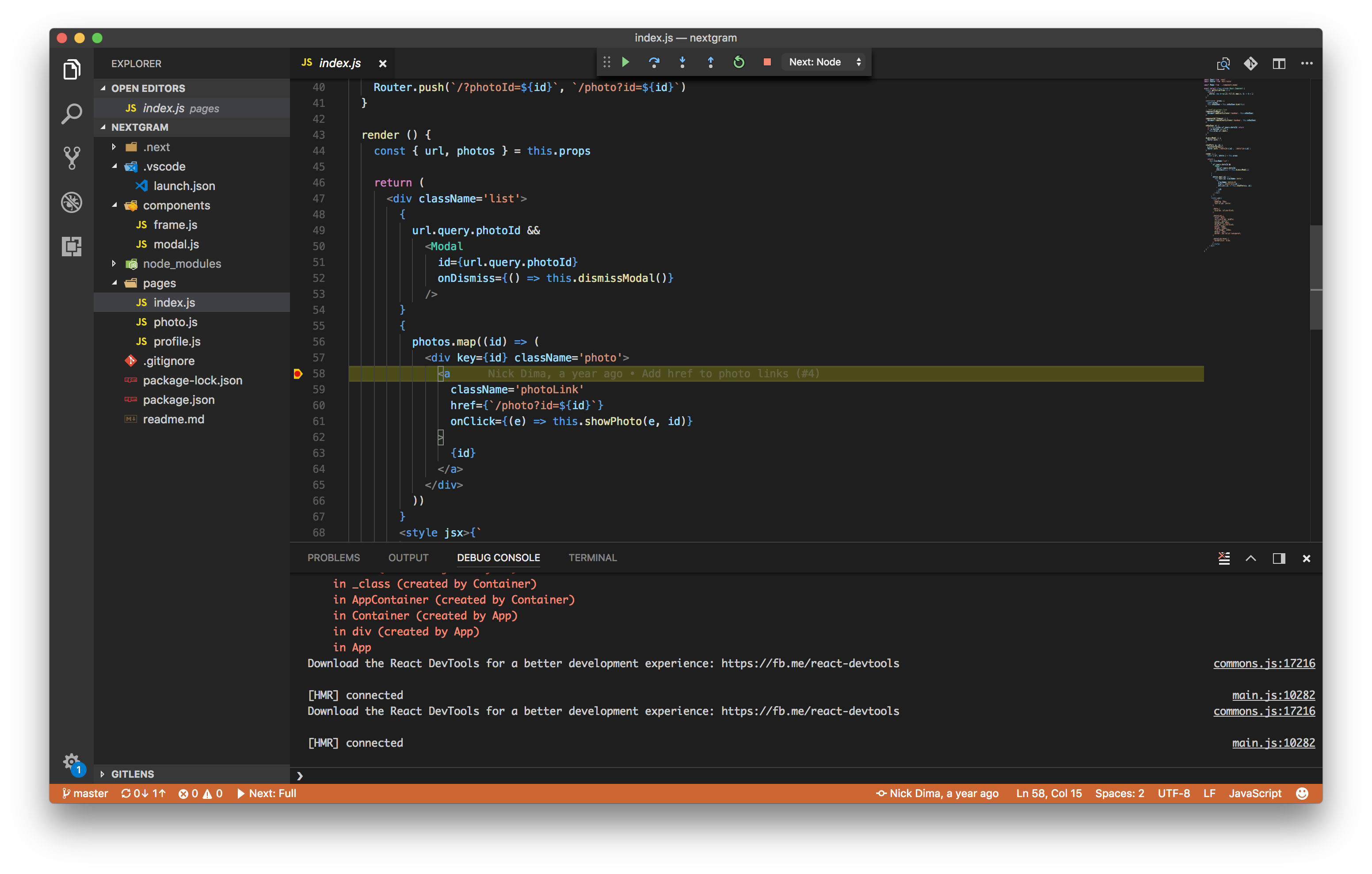This screenshot has height=874, width=1372.
Task: Move panel to the side
Action: pyautogui.click(x=1279, y=559)
